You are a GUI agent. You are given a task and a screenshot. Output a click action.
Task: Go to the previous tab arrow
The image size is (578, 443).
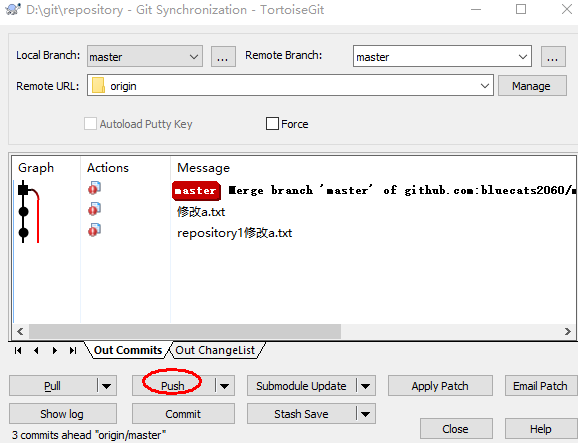pos(36,350)
